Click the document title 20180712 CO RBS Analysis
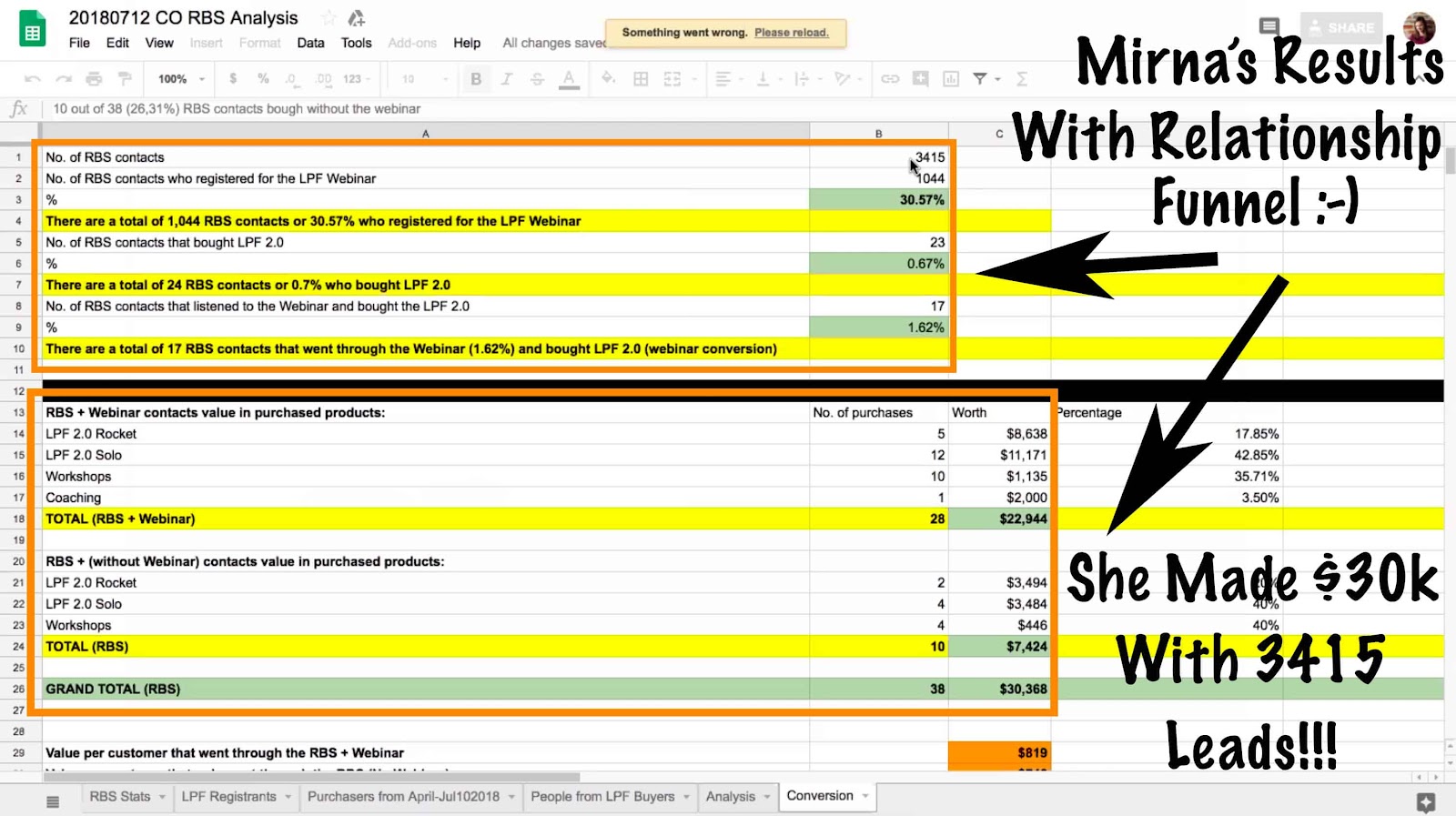1456x816 pixels. 183,18
